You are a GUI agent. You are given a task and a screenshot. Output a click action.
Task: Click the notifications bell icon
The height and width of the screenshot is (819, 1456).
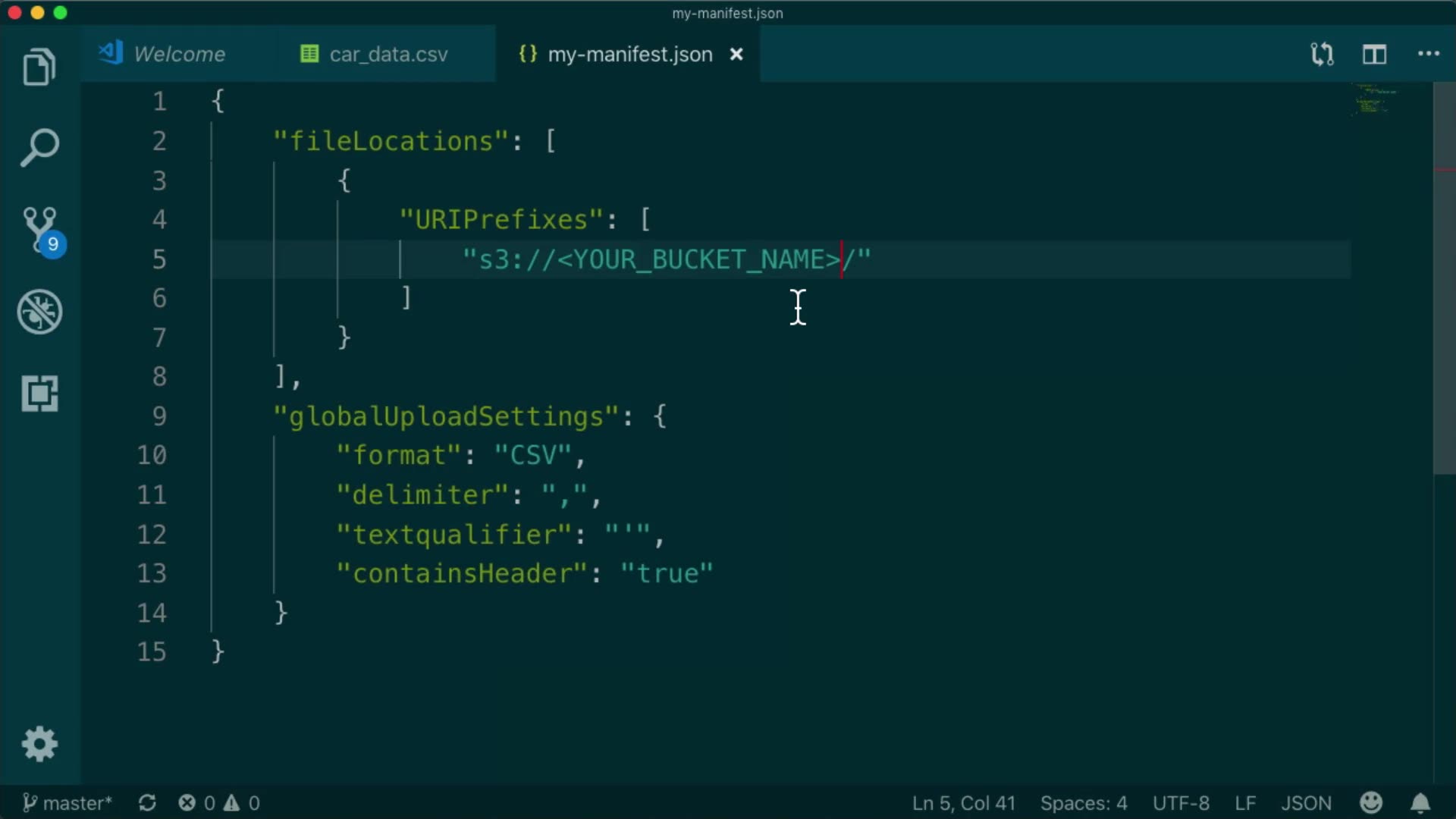click(1420, 803)
